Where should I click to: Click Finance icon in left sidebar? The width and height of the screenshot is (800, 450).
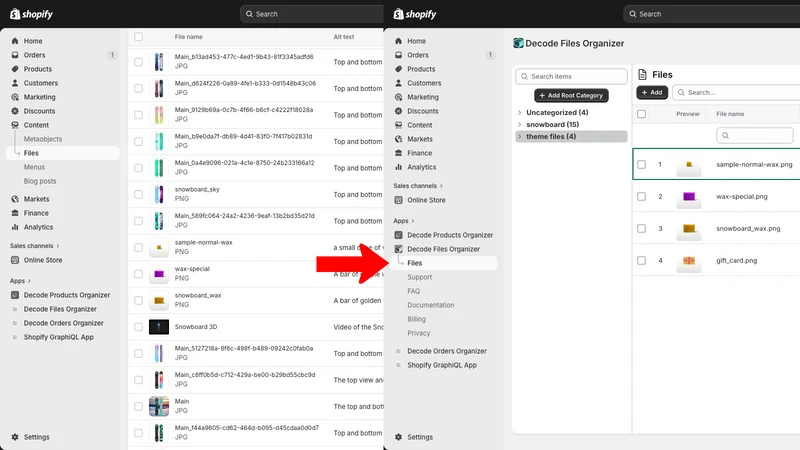15,213
